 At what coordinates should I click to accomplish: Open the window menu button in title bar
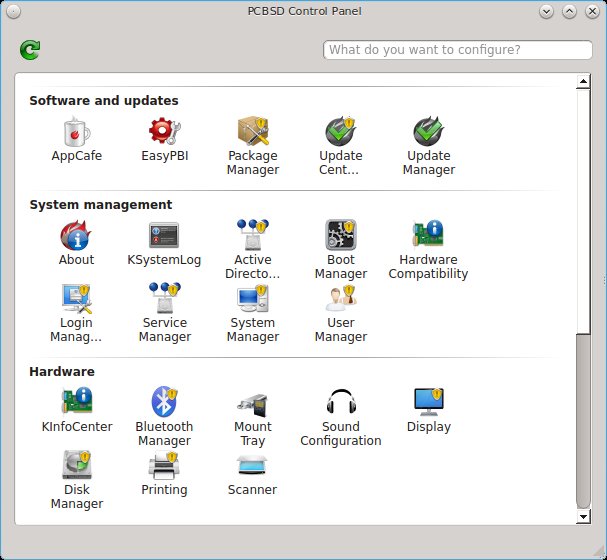(14, 12)
